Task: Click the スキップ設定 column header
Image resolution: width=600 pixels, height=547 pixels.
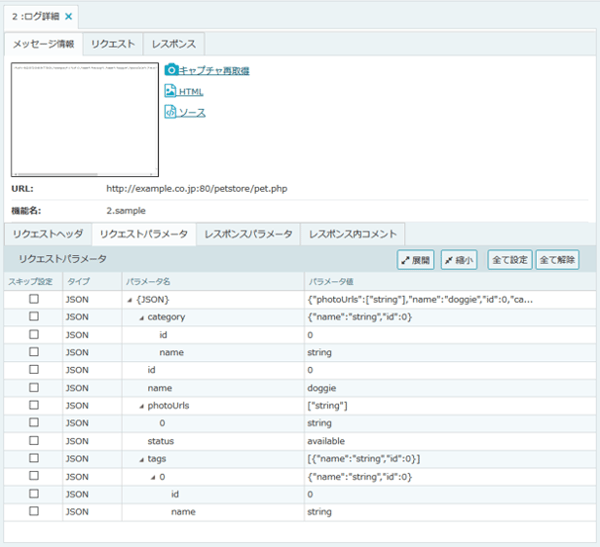Action: tap(31, 282)
